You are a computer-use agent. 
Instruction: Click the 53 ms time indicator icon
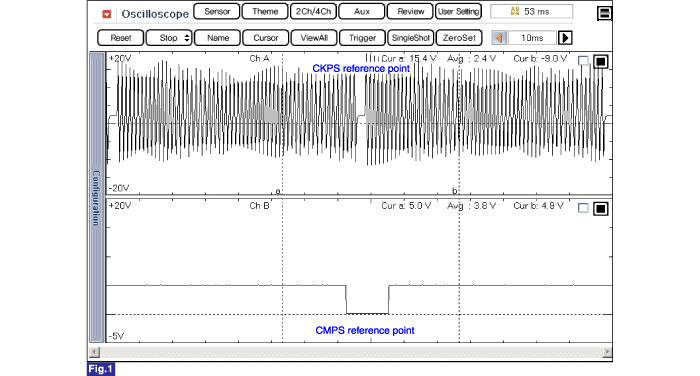point(515,11)
